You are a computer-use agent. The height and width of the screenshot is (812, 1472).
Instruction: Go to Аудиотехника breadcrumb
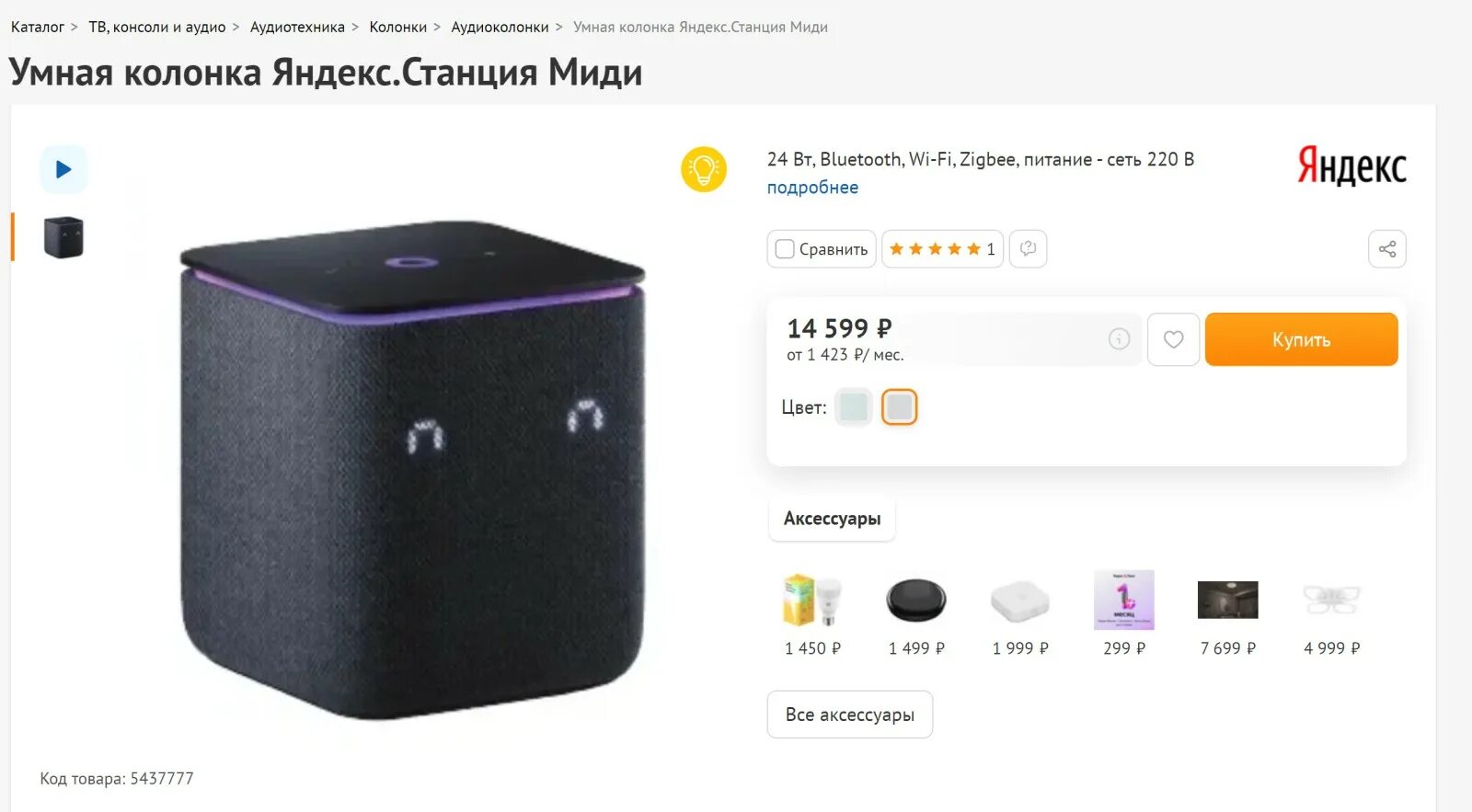pos(297,28)
